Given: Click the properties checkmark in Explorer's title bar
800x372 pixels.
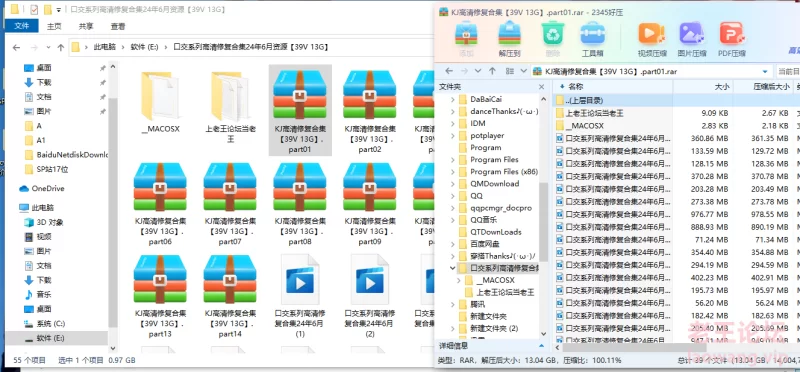Looking at the screenshot, I should tap(34, 9).
